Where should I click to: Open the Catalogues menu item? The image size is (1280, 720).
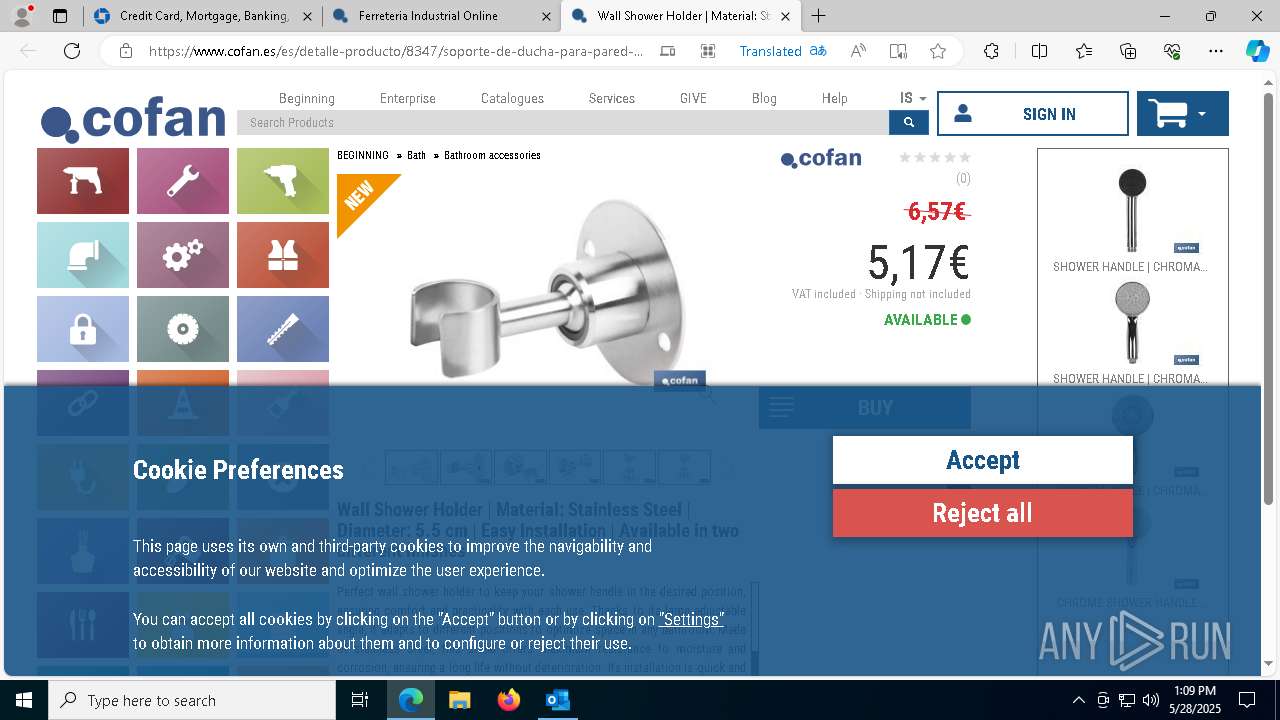coord(512,98)
